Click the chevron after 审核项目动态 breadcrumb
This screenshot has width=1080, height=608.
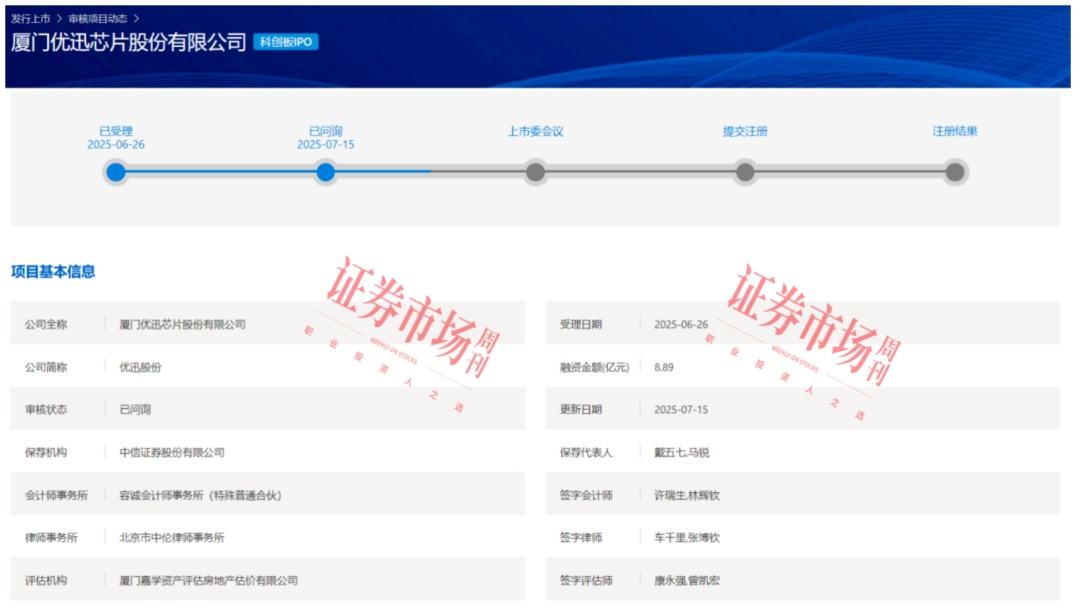point(136,19)
